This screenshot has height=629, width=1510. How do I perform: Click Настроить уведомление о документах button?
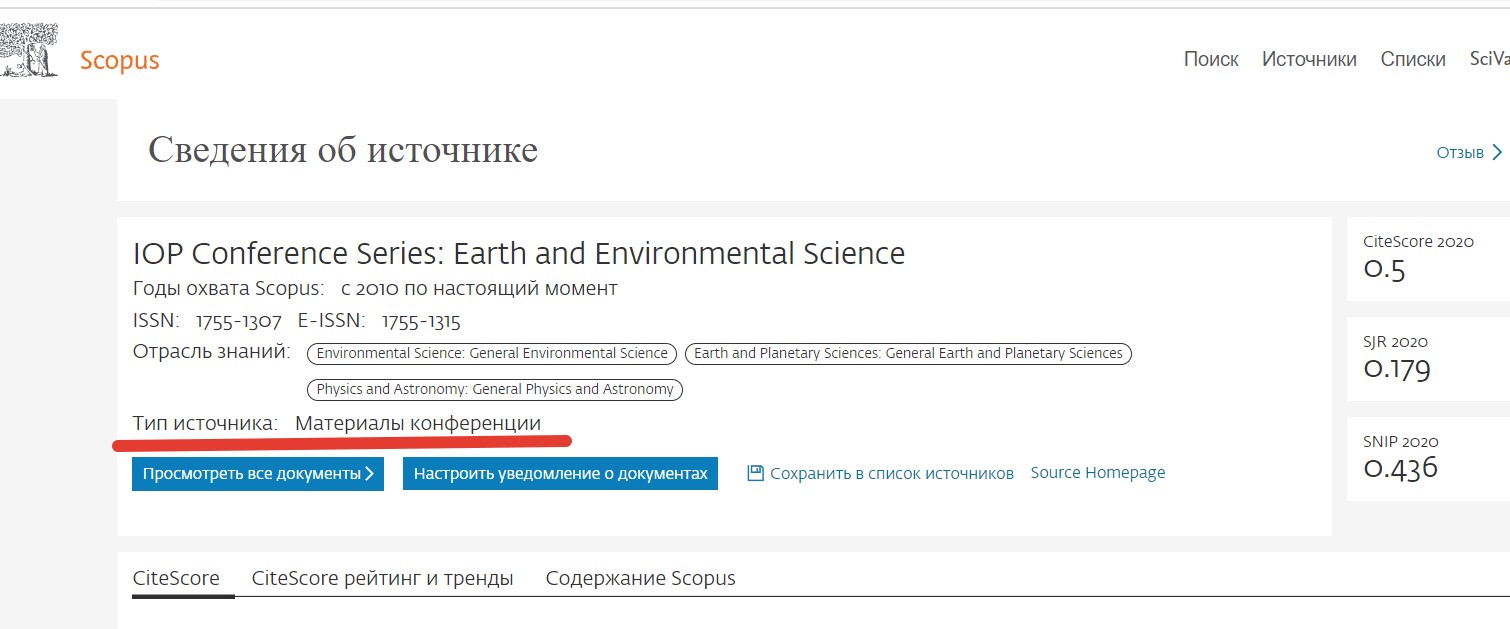[x=560, y=473]
